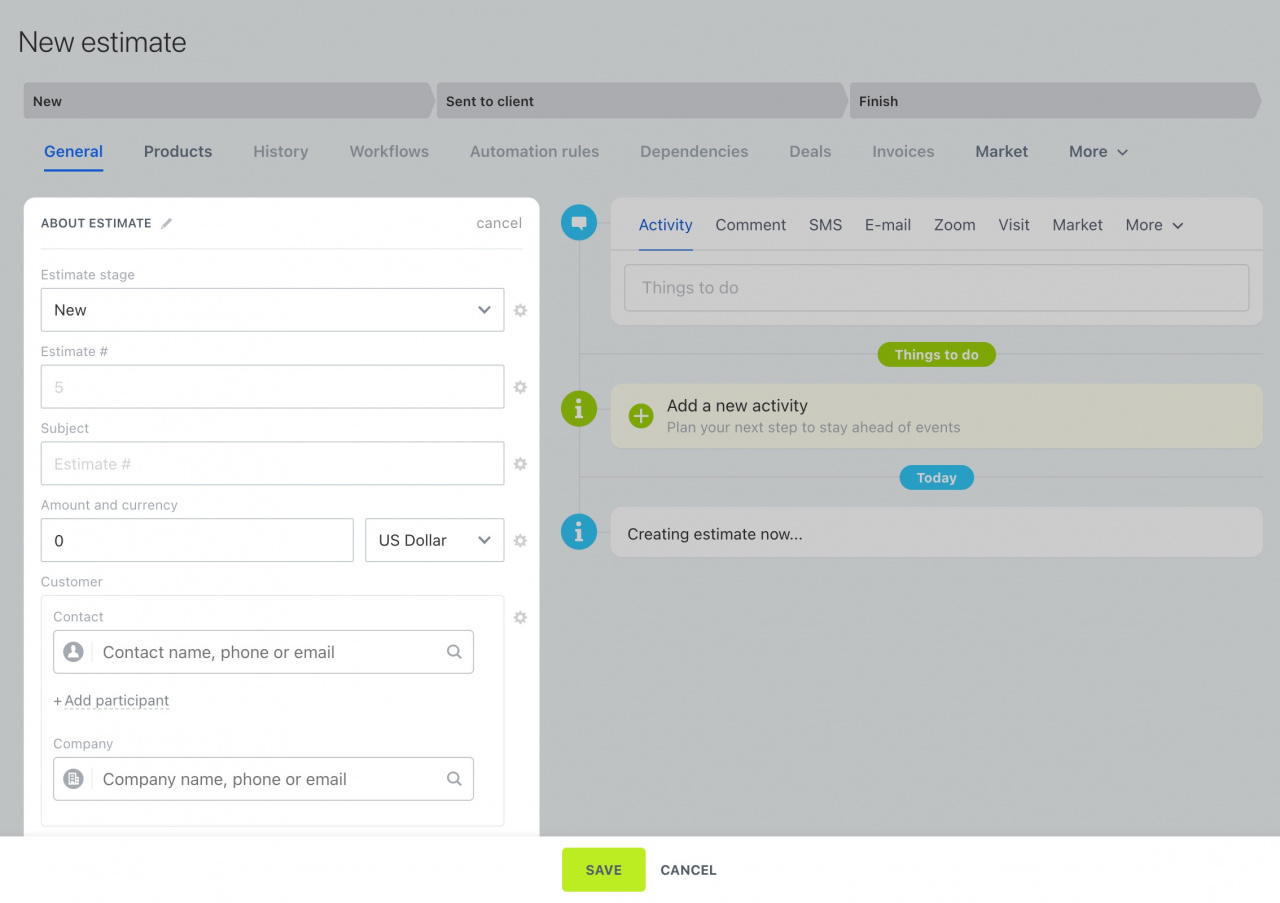This screenshot has height=903, width=1280.
Task: Expand More in the top navigation tabs
Action: pos(1098,152)
